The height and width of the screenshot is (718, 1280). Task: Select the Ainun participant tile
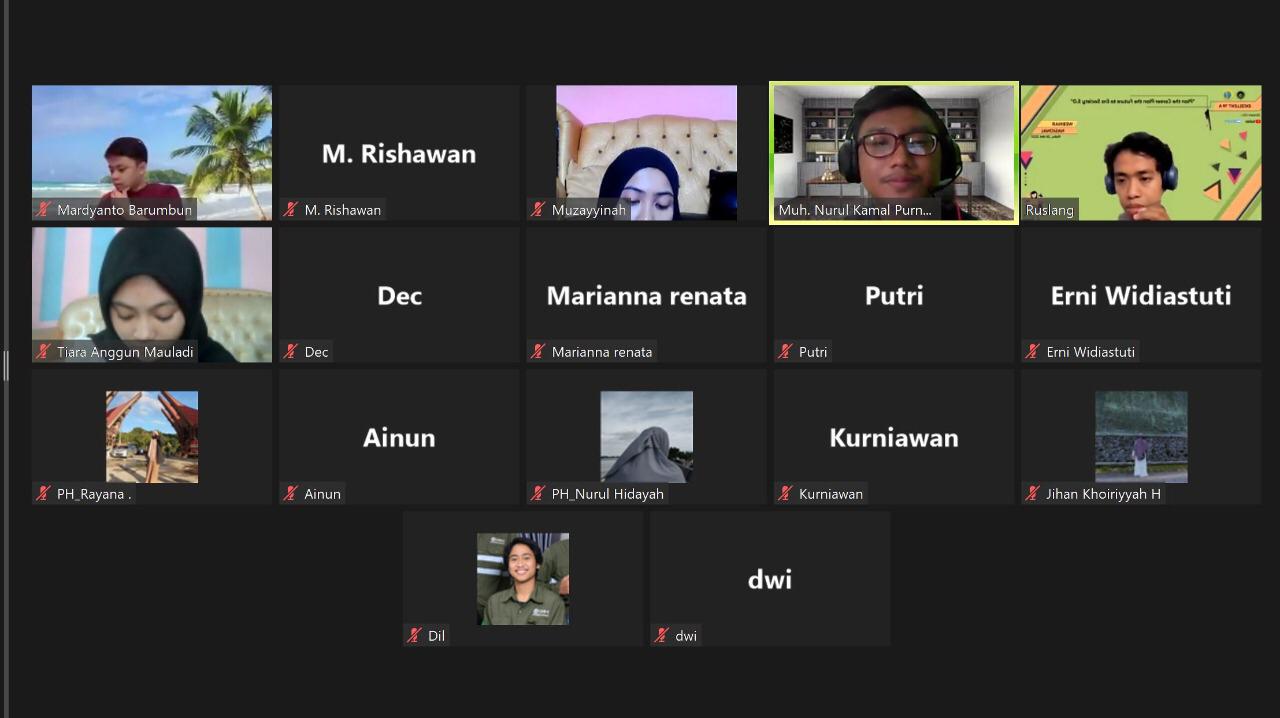(399, 437)
